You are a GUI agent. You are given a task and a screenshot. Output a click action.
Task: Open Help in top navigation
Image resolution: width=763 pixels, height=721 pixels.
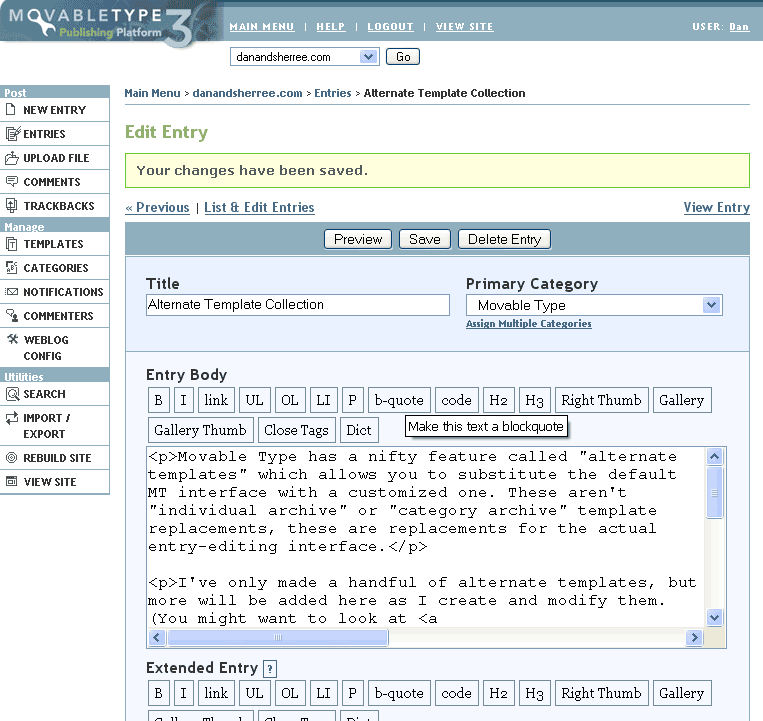coord(330,27)
